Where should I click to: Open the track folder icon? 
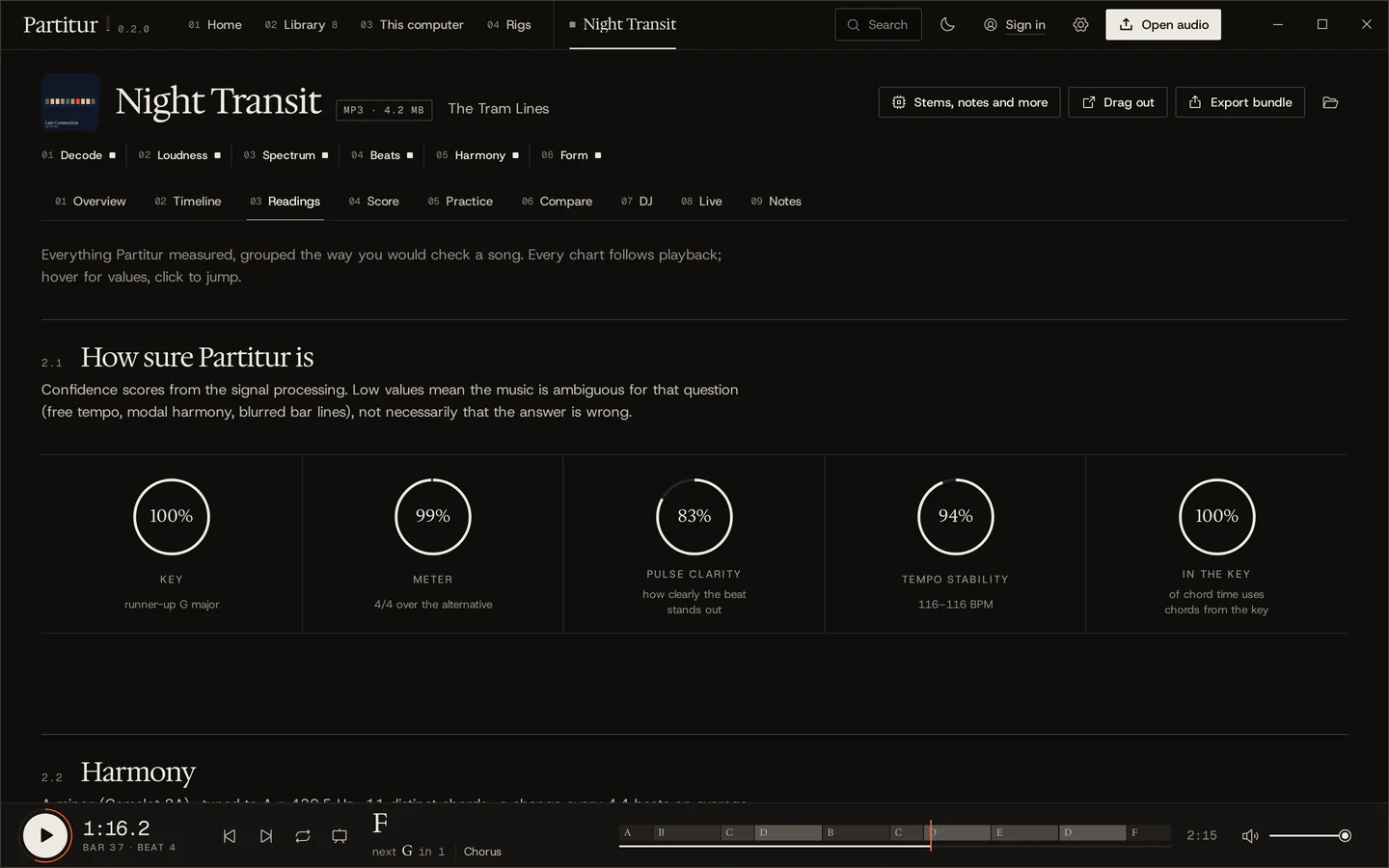click(x=1330, y=102)
